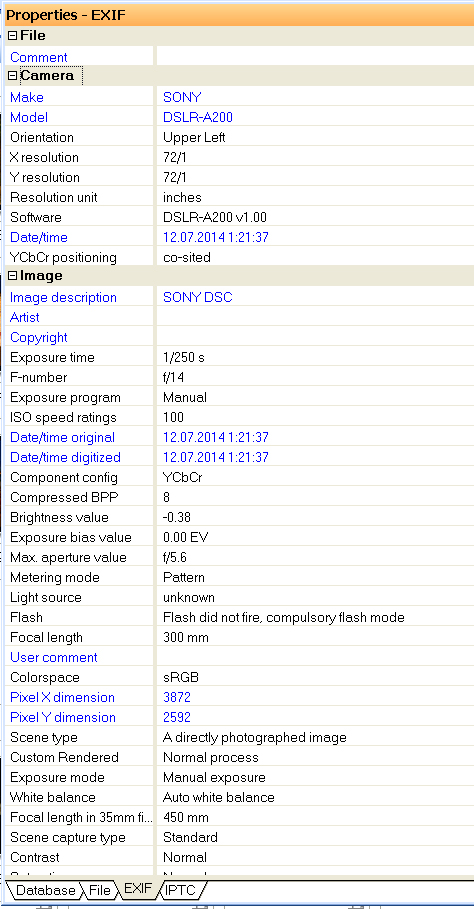
Task: Select the Exposure program label
Action: tap(65, 397)
